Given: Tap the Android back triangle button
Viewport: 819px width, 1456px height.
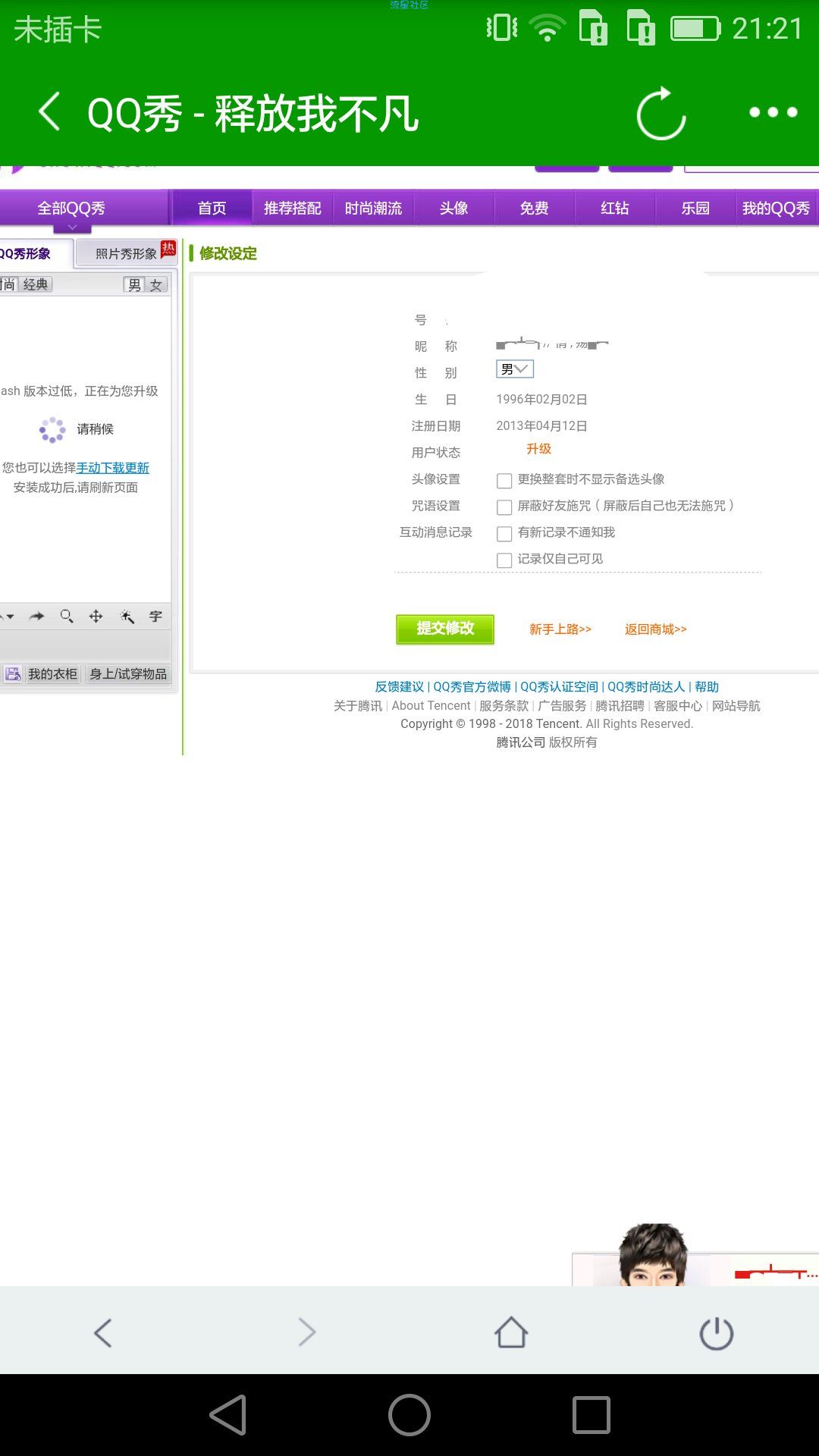Looking at the screenshot, I should (x=228, y=1415).
